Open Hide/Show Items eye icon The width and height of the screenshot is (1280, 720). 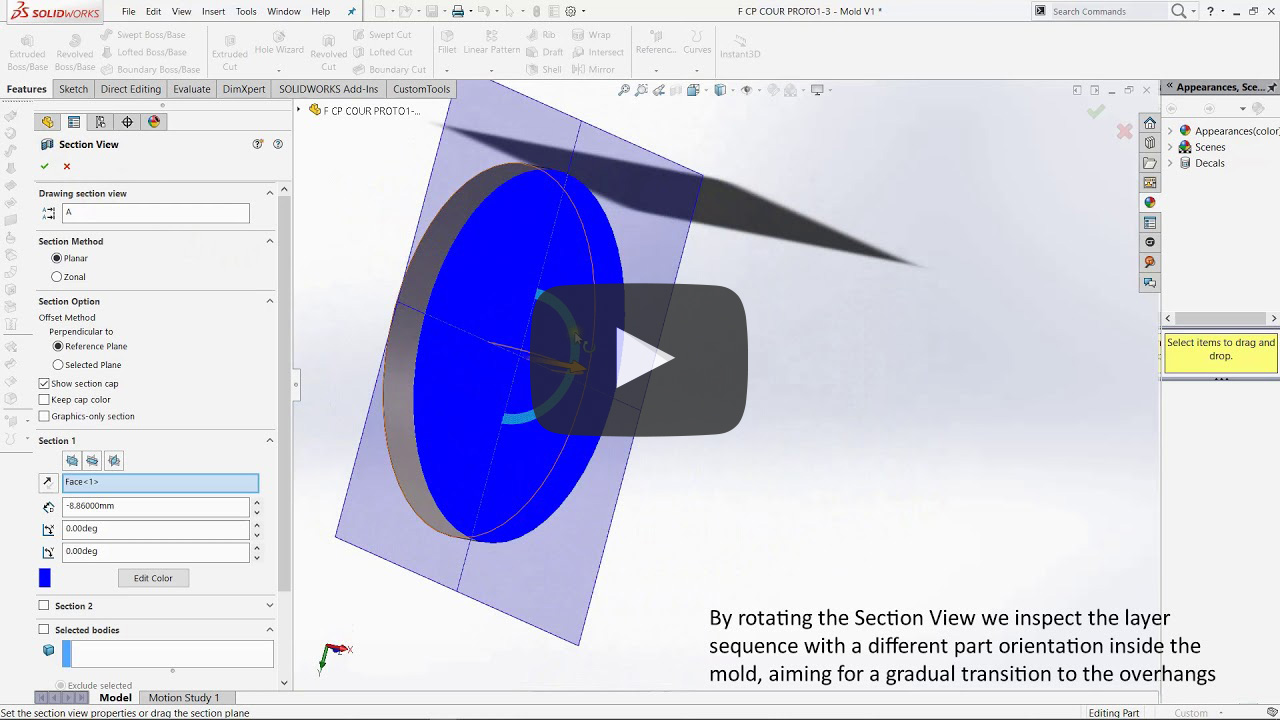click(746, 90)
